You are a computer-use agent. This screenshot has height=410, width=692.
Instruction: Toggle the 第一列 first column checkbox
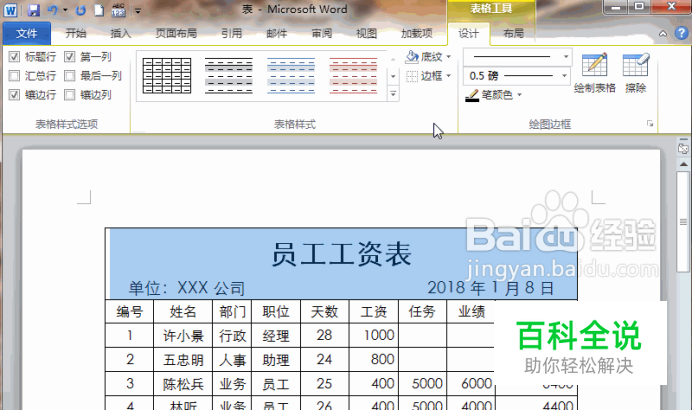pyautogui.click(x=69, y=56)
